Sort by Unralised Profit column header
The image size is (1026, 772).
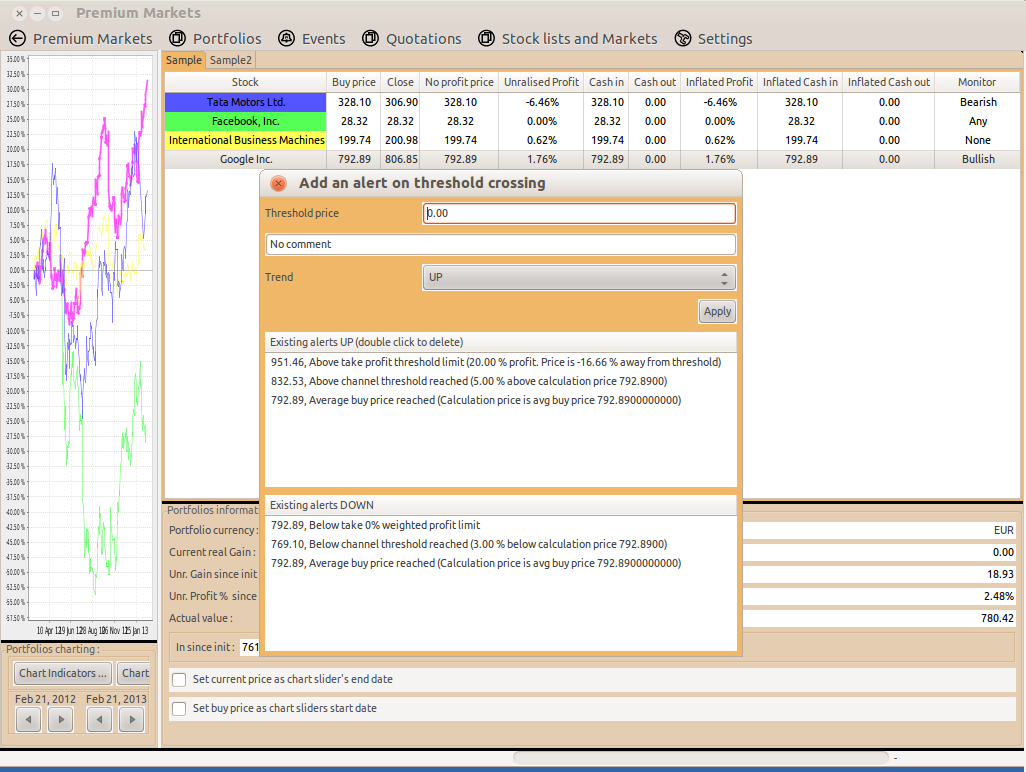click(541, 82)
